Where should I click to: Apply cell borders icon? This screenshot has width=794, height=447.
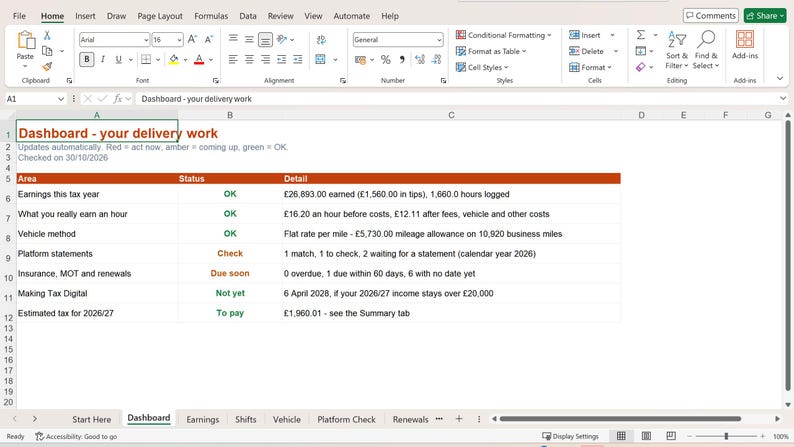[146, 59]
